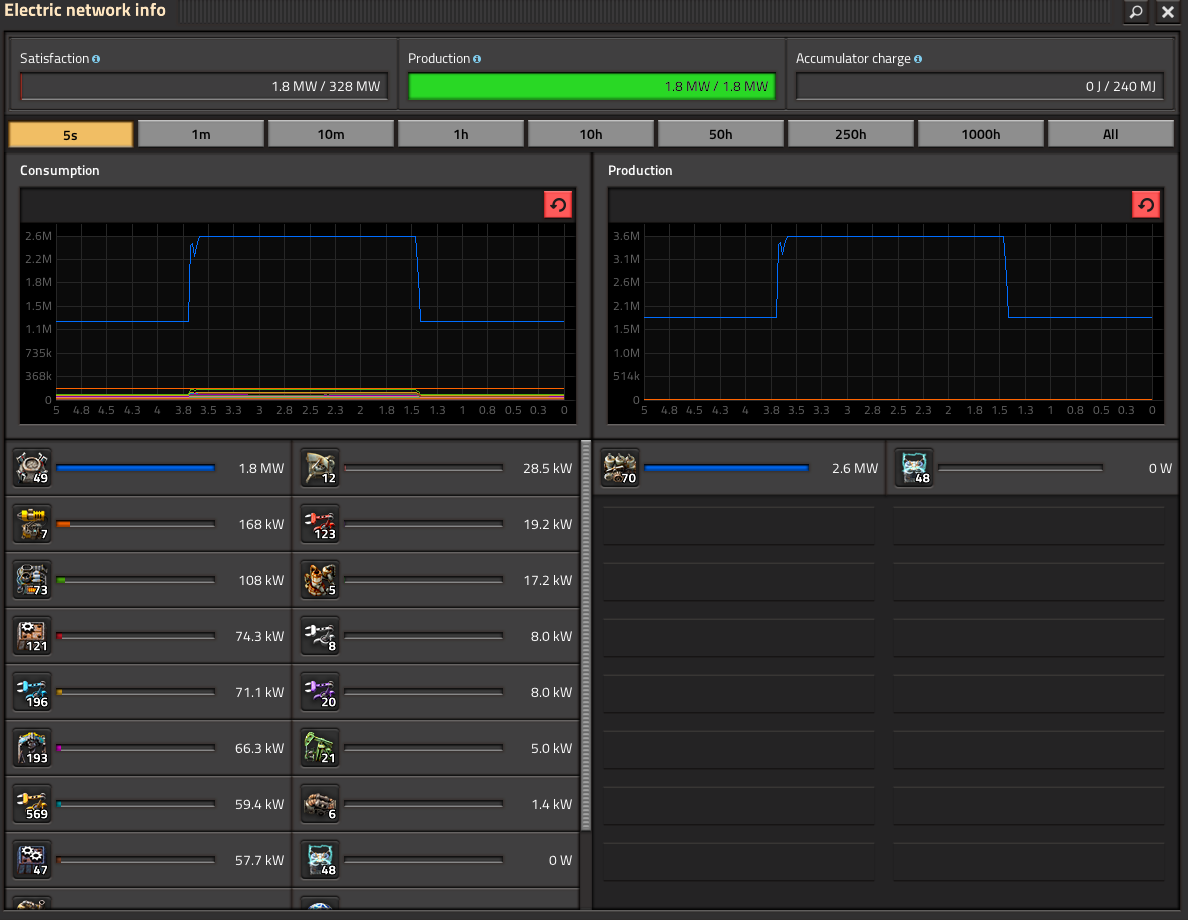This screenshot has width=1188, height=920.
Task: Click the blue assembling machine icon, 47
Action: 33,860
